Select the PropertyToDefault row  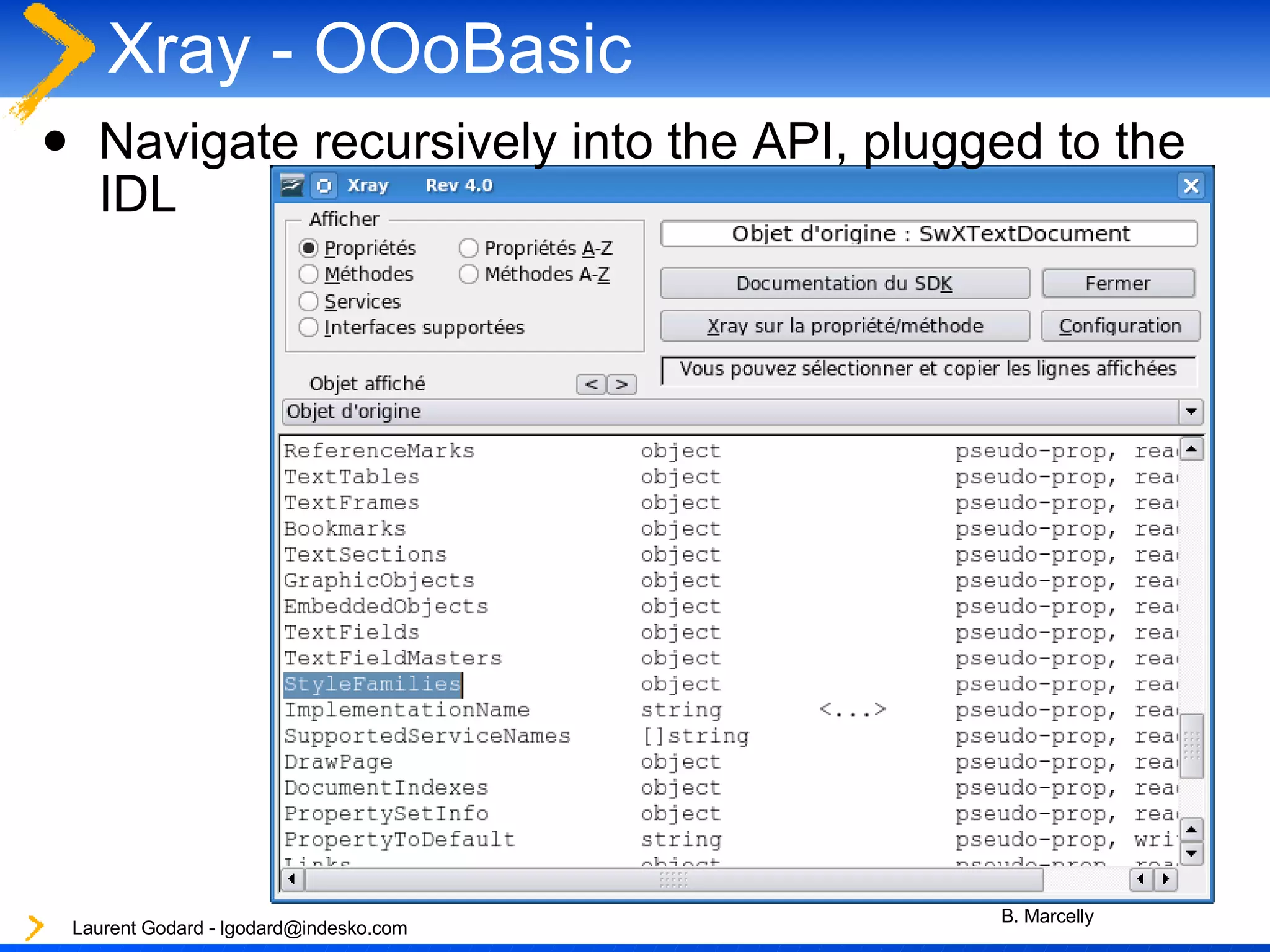point(730,839)
